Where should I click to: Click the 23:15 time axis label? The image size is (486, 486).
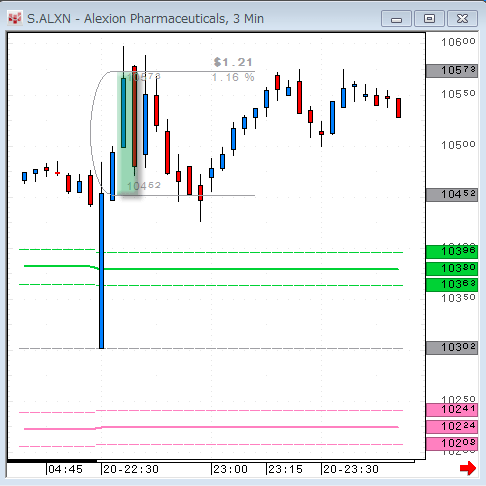(285, 469)
